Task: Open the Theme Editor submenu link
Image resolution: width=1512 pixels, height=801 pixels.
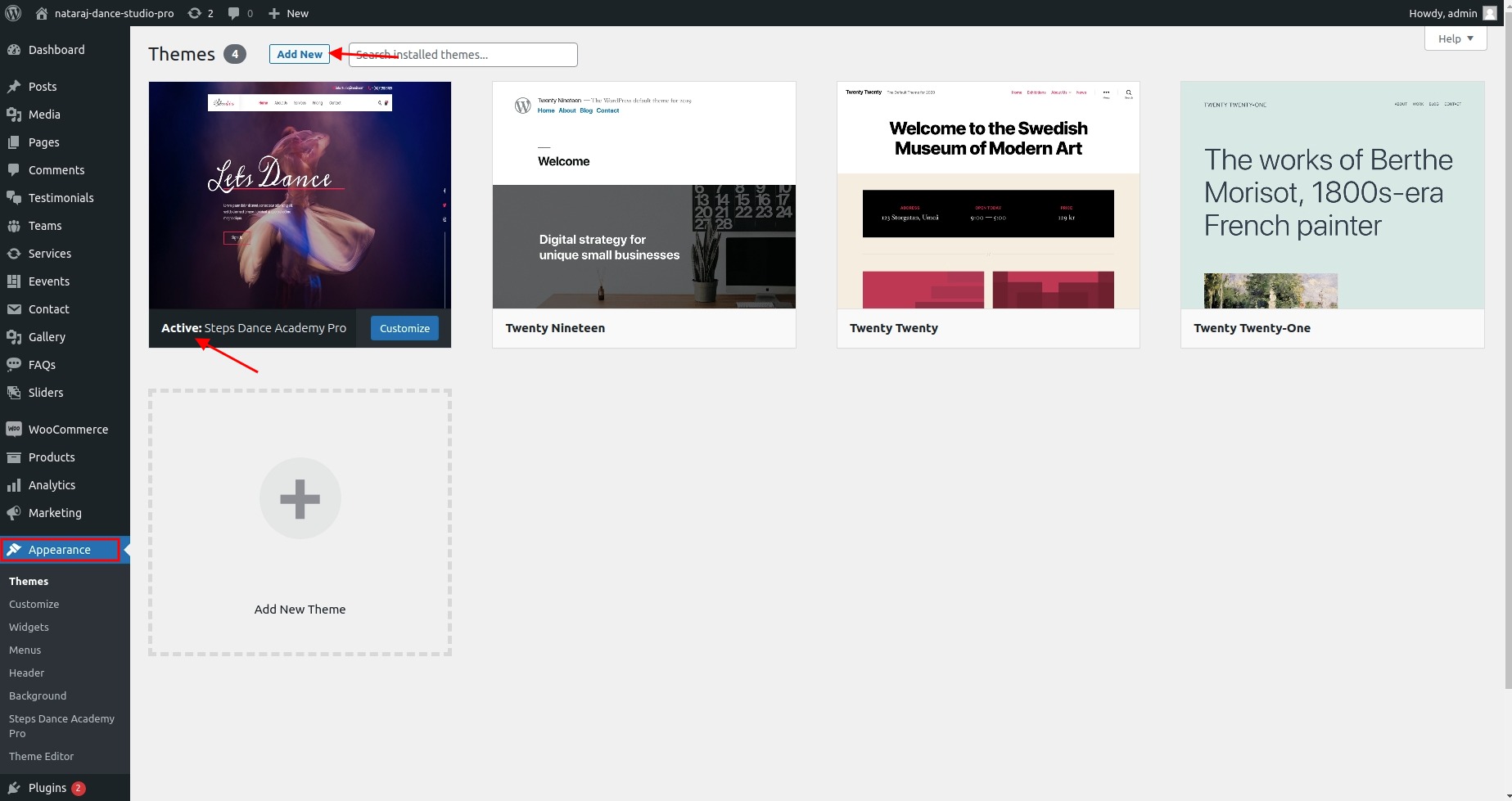Action: point(41,756)
